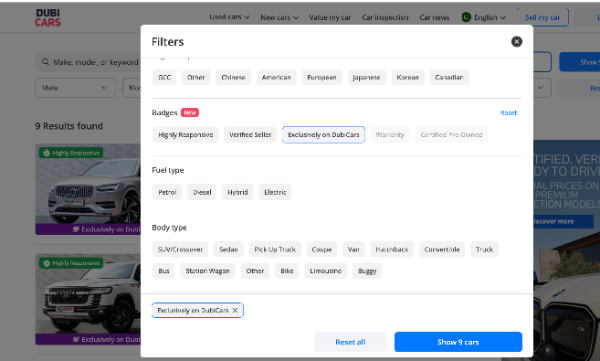Select Limousine body type
600x361 pixels.
tap(326, 271)
